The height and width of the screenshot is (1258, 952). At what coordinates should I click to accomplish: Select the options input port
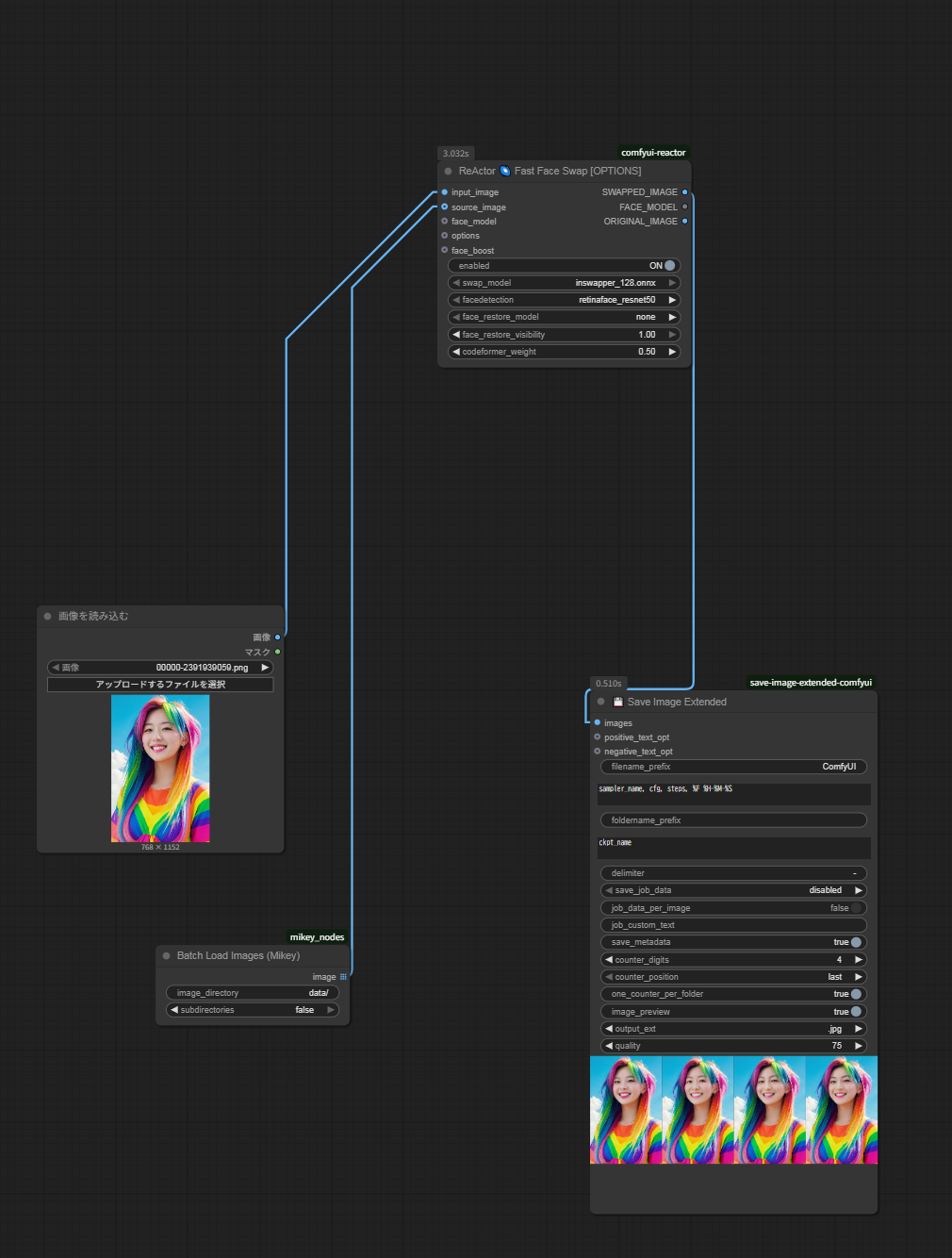point(445,236)
